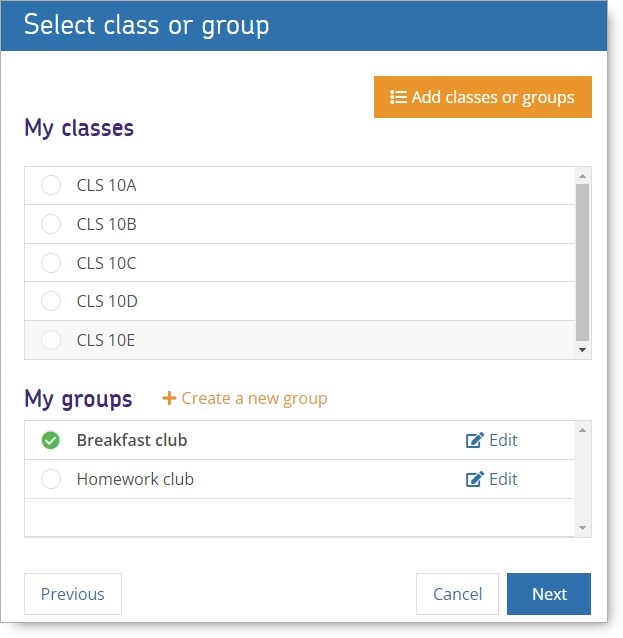This screenshot has width=623, height=638.
Task: Click the classes list scrollbar thumb
Action: (582, 262)
